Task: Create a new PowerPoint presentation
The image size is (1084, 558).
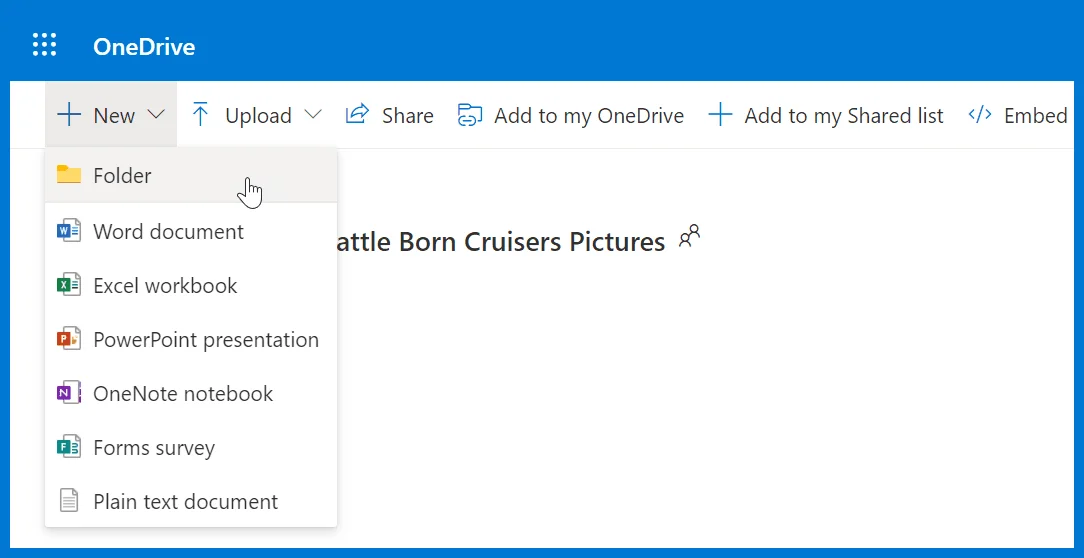Action: (x=191, y=340)
